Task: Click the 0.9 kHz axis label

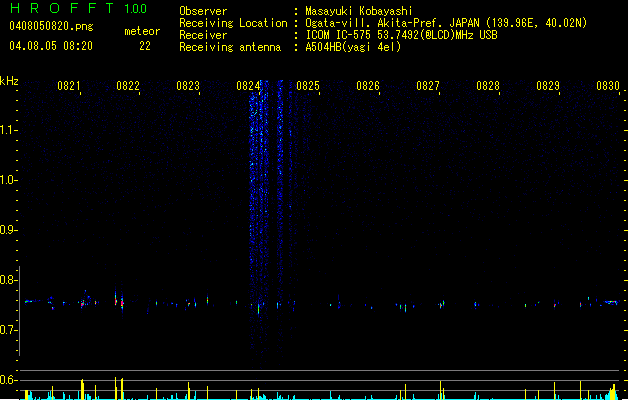Action: 8,230
